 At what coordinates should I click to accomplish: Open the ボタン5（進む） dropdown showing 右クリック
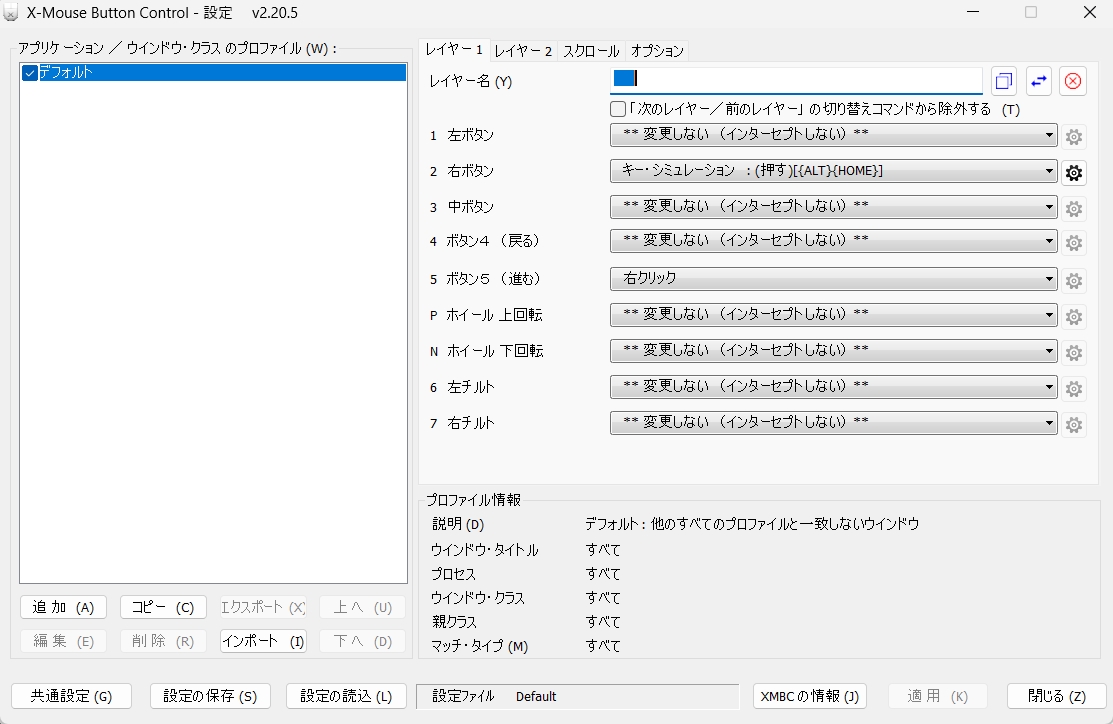(833, 279)
